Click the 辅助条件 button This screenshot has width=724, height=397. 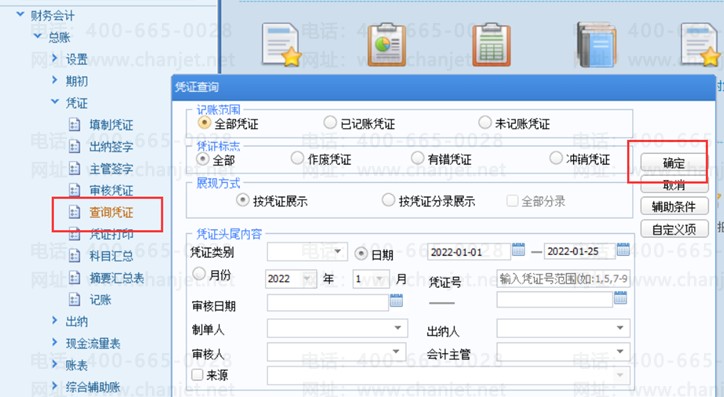click(x=674, y=207)
